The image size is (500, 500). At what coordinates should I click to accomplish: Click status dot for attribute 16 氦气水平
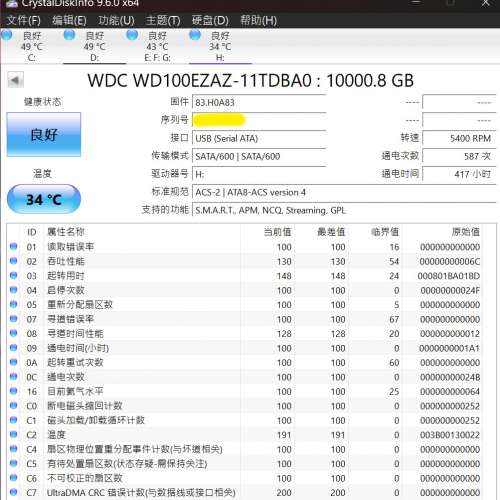[13, 391]
